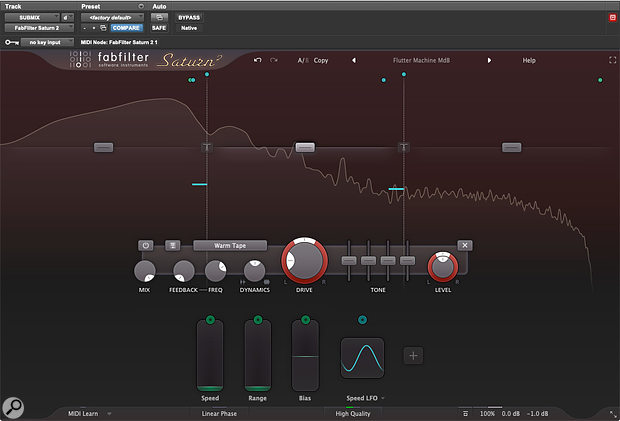620x421 pixels.
Task: Switch the A/B state
Action: (x=303, y=60)
